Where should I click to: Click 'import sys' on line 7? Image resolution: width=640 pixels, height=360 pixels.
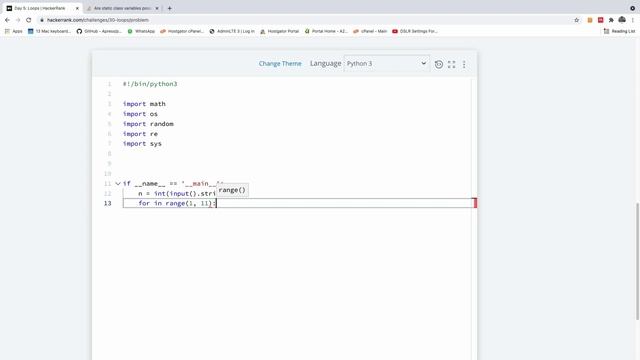pyautogui.click(x=142, y=144)
